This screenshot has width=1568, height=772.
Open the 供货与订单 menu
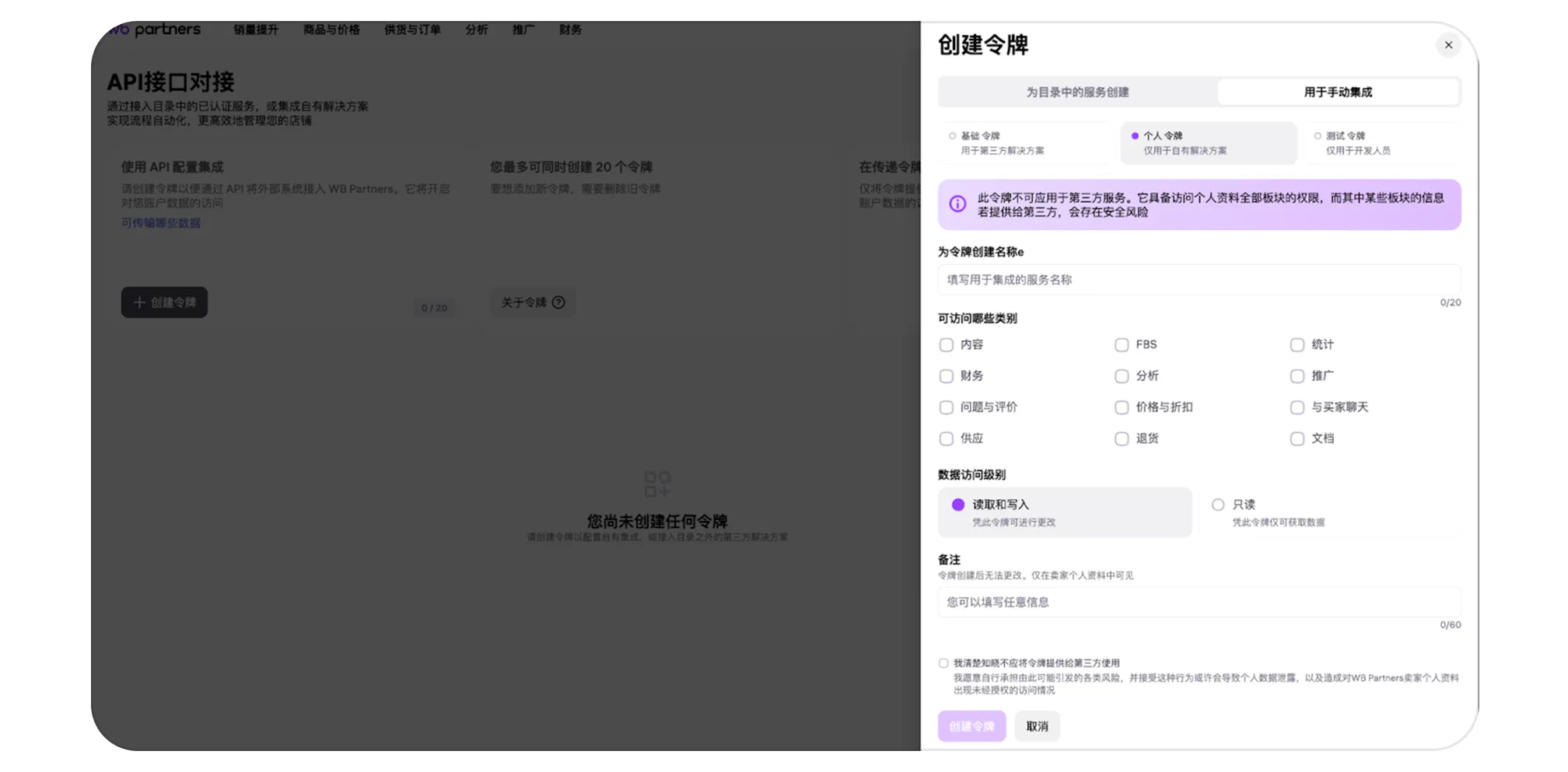411,30
